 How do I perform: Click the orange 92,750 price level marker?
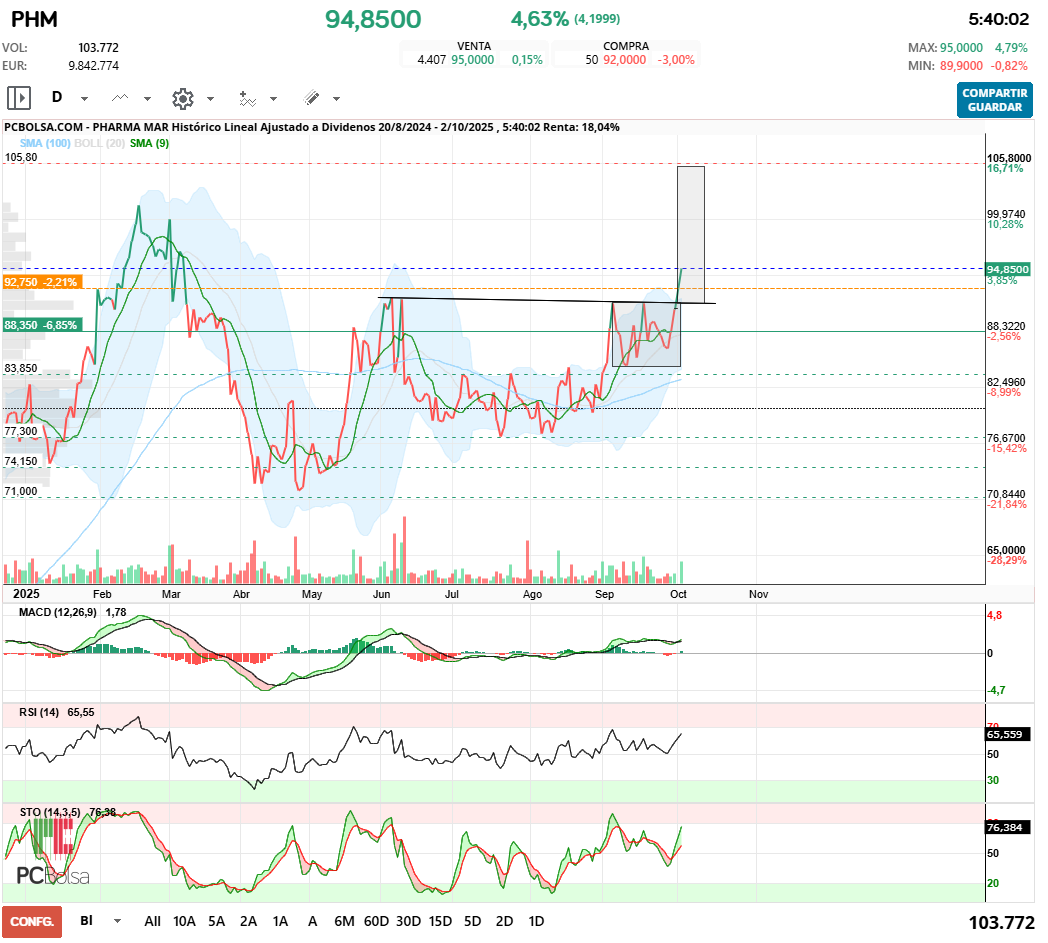tap(40, 283)
